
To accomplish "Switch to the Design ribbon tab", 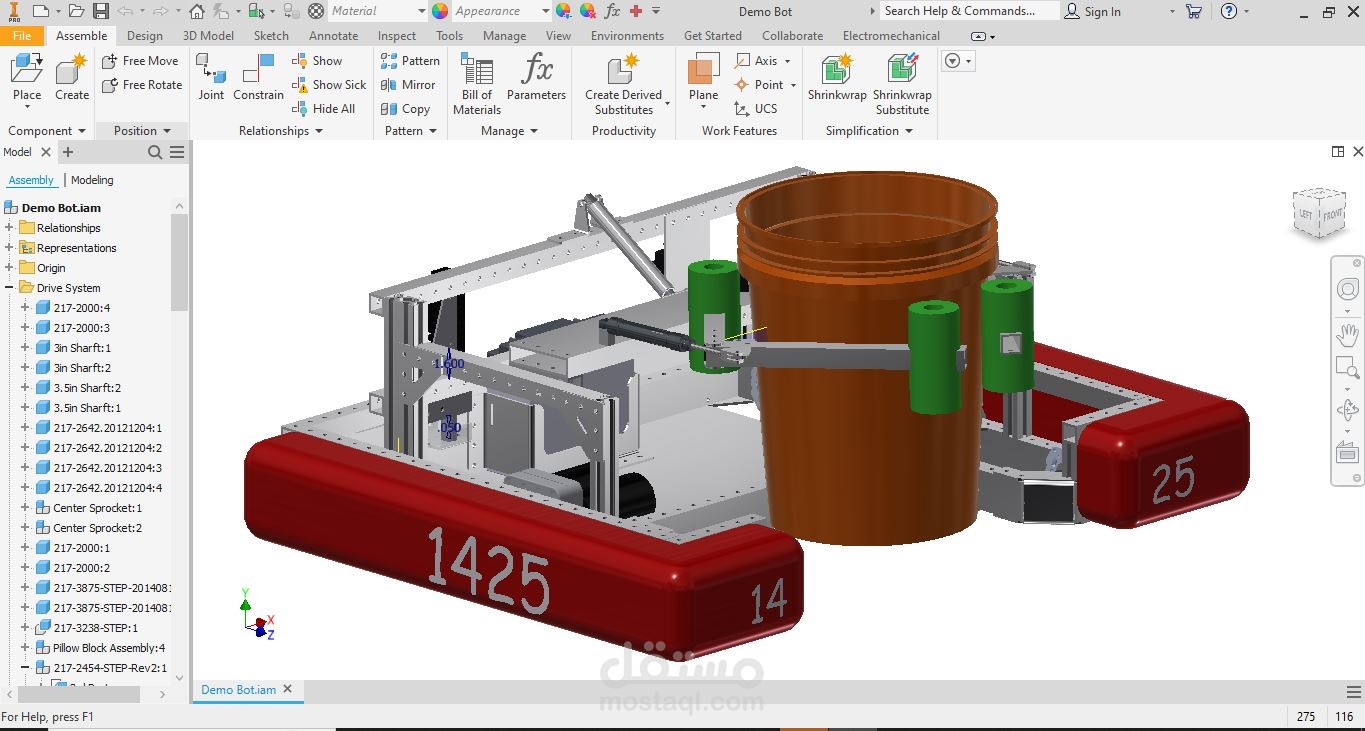I will click(x=144, y=36).
